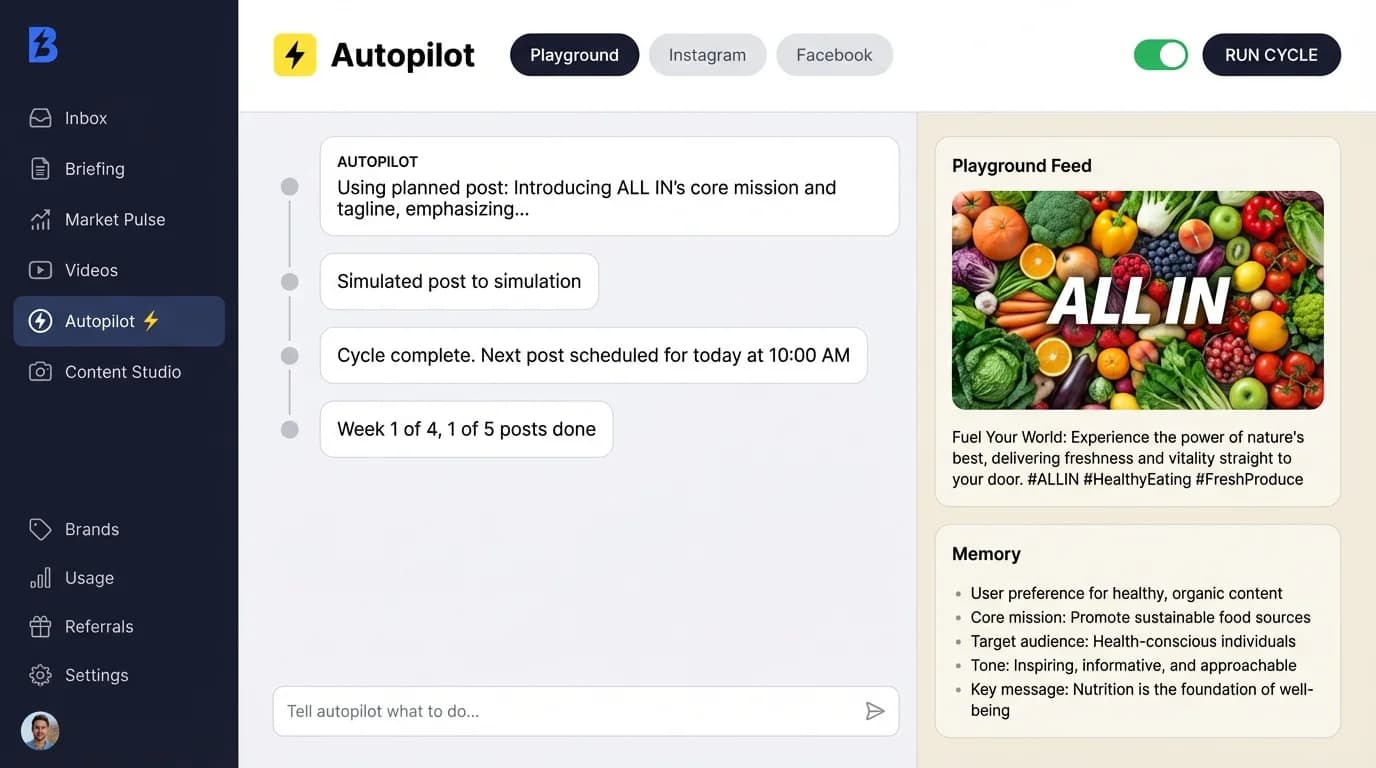Click the RUN CYCLE button

(x=1271, y=55)
